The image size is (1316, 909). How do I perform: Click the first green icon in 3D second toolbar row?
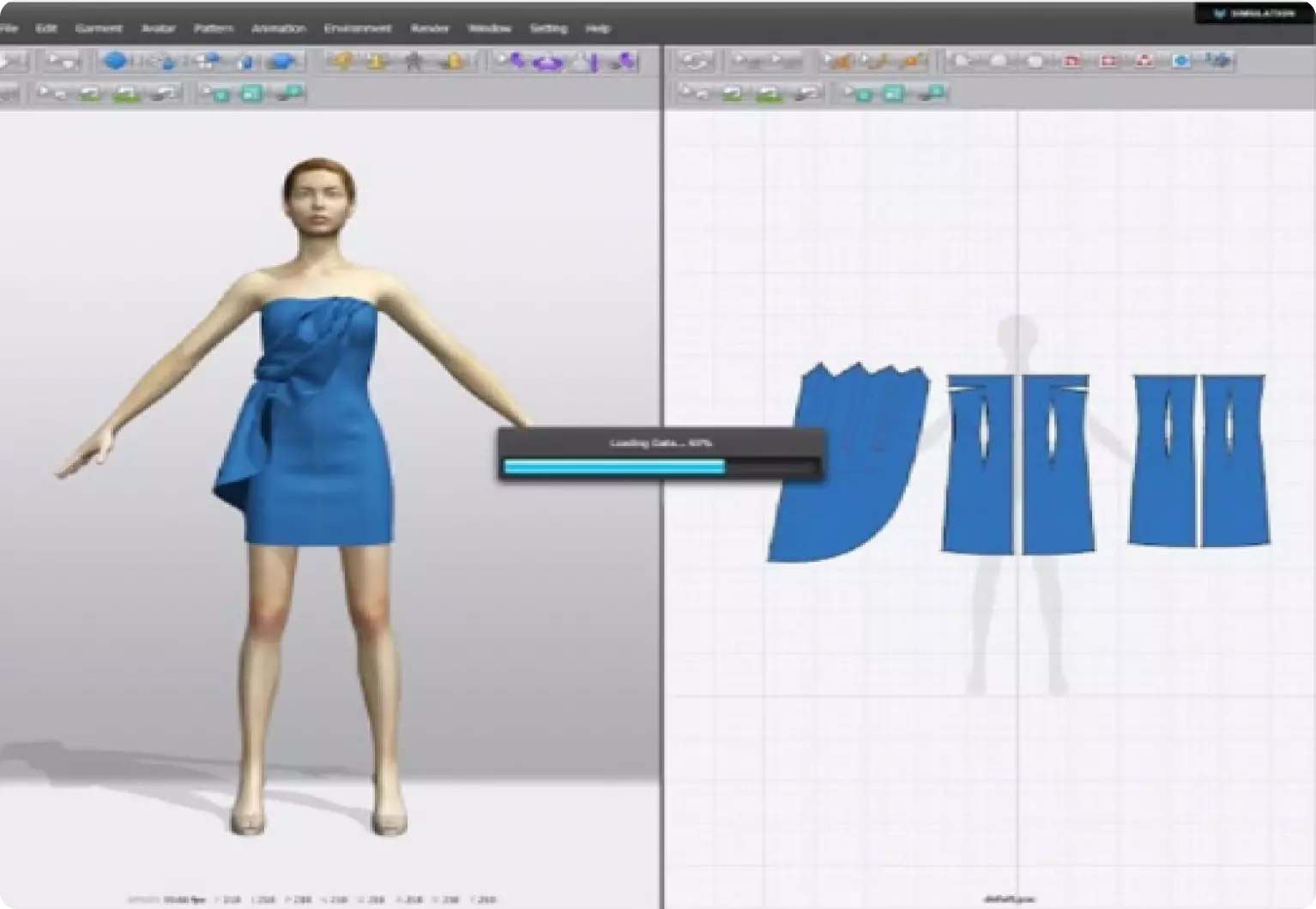(x=91, y=93)
